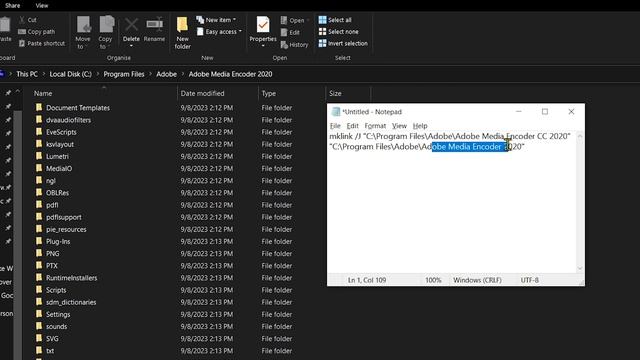640x360 pixels.
Task: Select the RuntimeInstallers folder
Action: pyautogui.click(x=71, y=278)
